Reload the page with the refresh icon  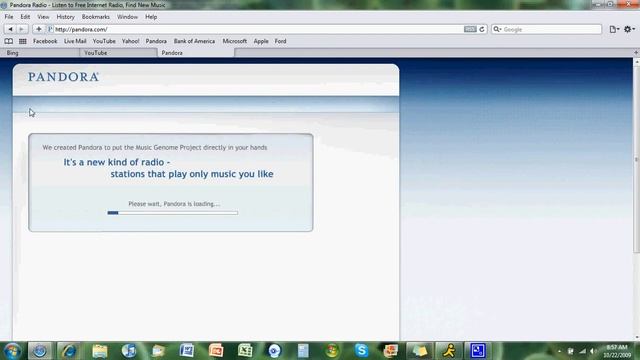(482, 29)
